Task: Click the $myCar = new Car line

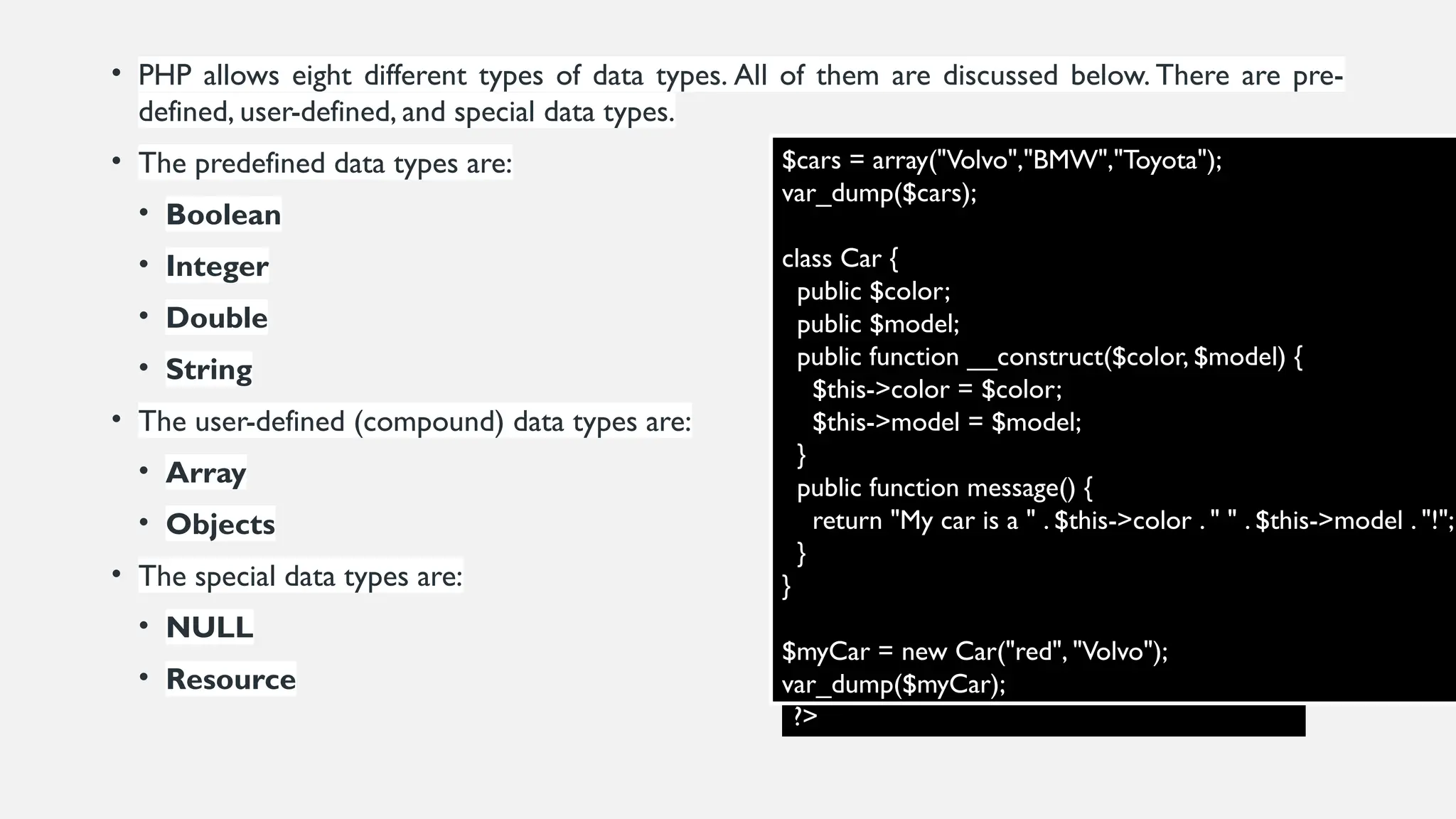Action: tap(975, 651)
